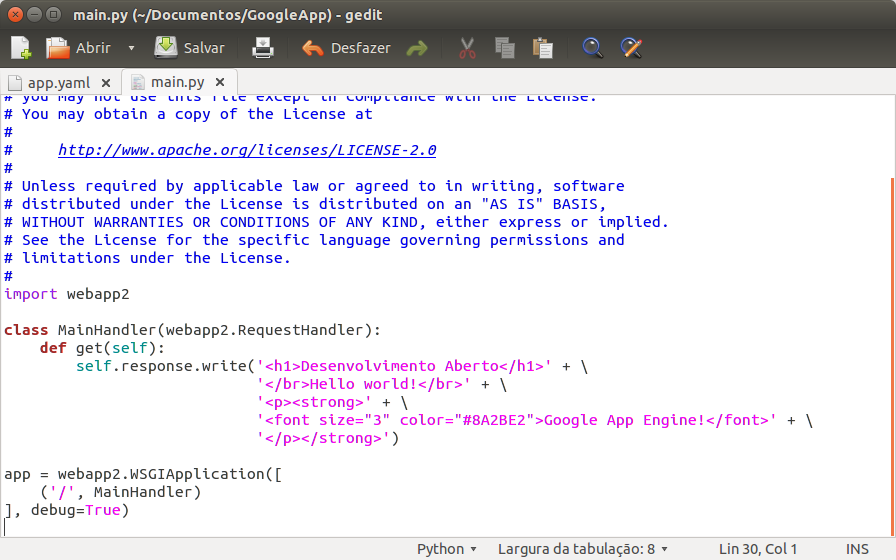The height and width of the screenshot is (560, 896).
Task: Open search with magnifying glass icon
Action: click(x=593, y=48)
